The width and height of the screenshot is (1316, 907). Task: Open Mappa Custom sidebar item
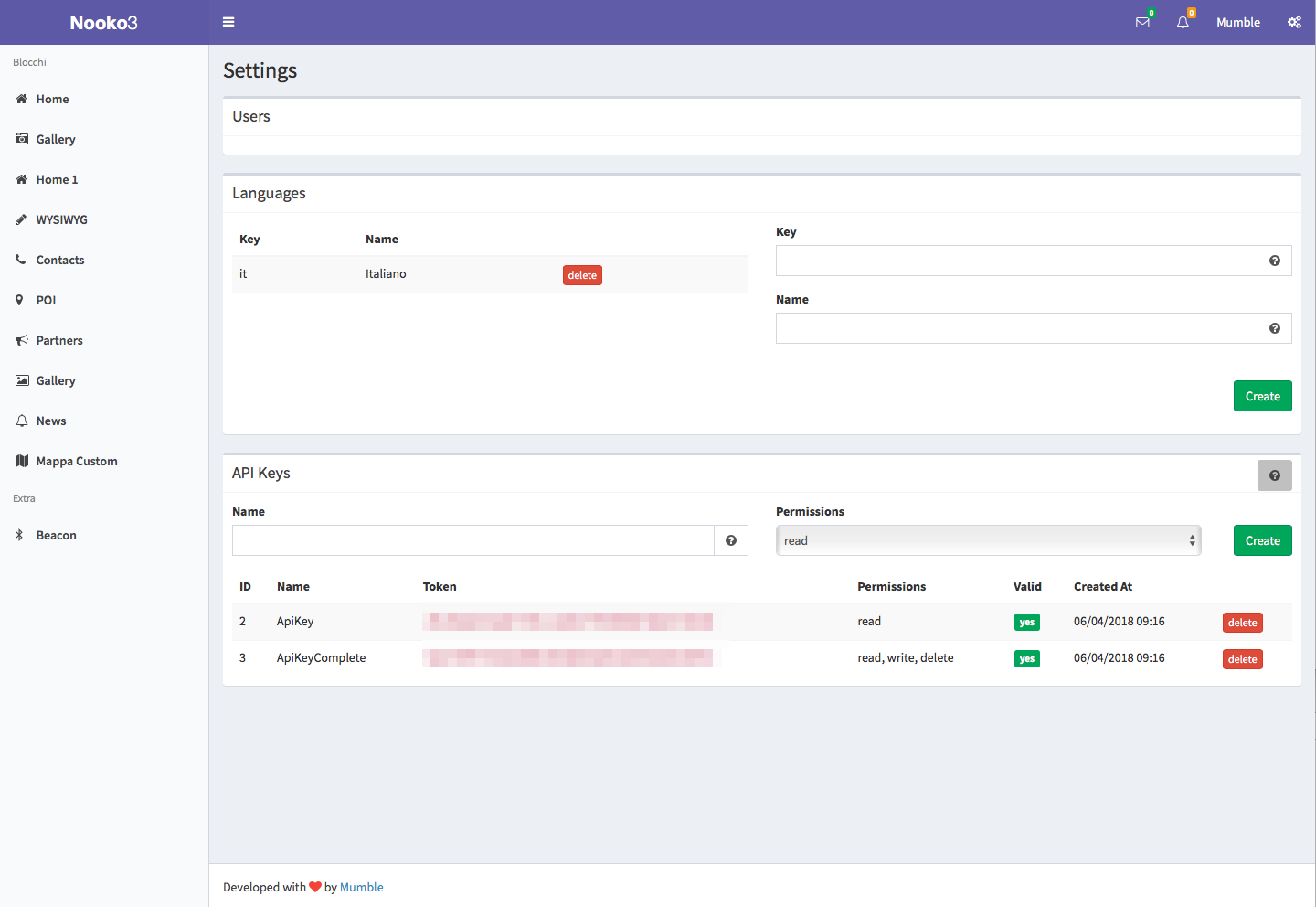coord(77,461)
